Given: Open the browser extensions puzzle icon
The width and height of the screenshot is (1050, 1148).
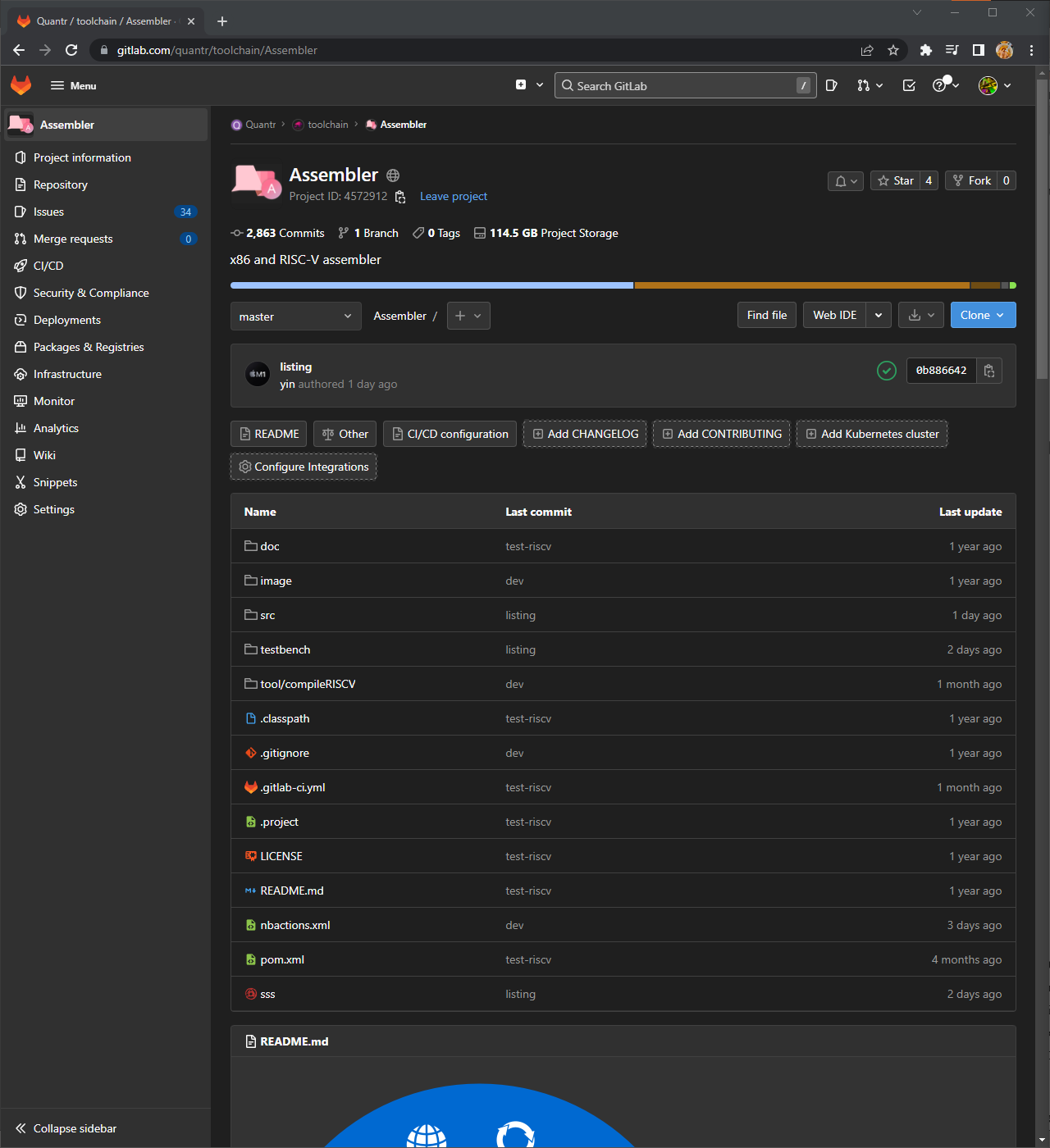Looking at the screenshot, I should [925, 50].
